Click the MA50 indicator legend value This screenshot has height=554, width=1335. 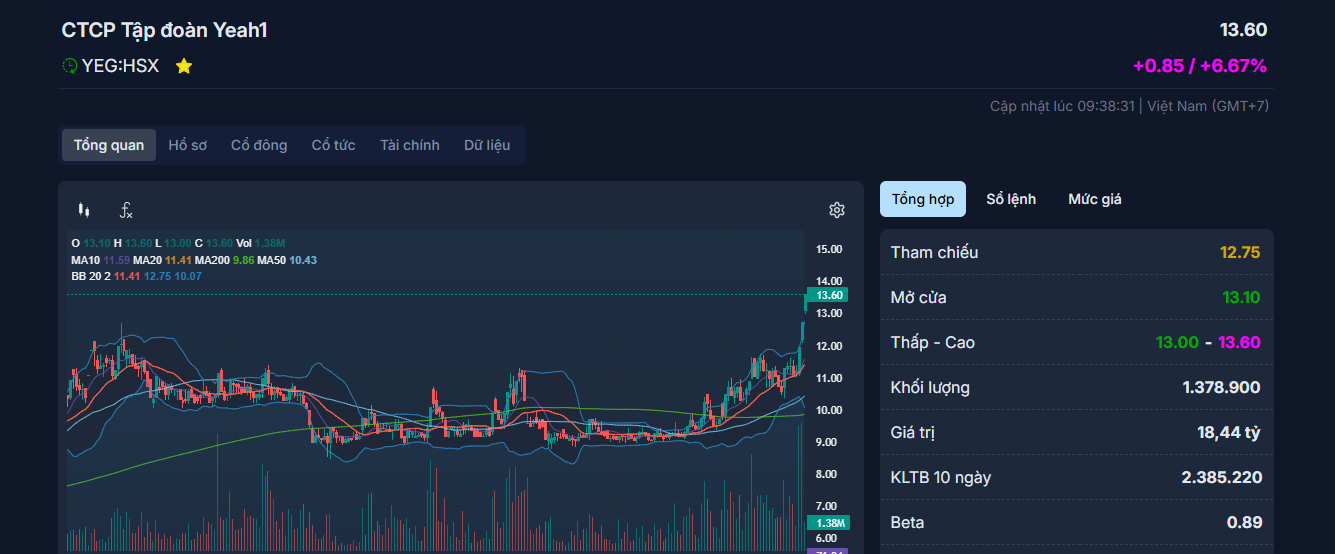point(303,260)
